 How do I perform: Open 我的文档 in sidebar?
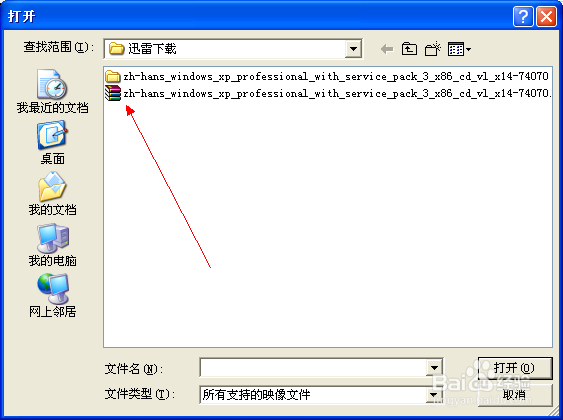(x=52, y=194)
